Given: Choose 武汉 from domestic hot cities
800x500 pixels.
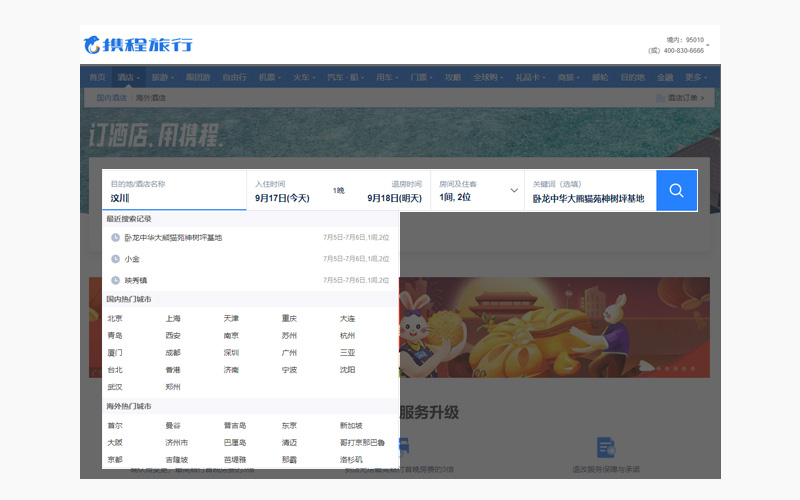Looking at the screenshot, I should point(115,387).
